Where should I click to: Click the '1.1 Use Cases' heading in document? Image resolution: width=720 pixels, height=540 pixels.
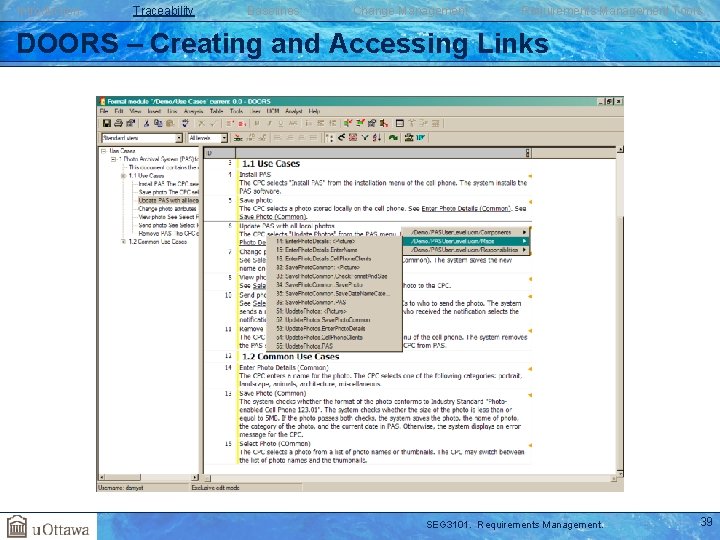(271, 164)
